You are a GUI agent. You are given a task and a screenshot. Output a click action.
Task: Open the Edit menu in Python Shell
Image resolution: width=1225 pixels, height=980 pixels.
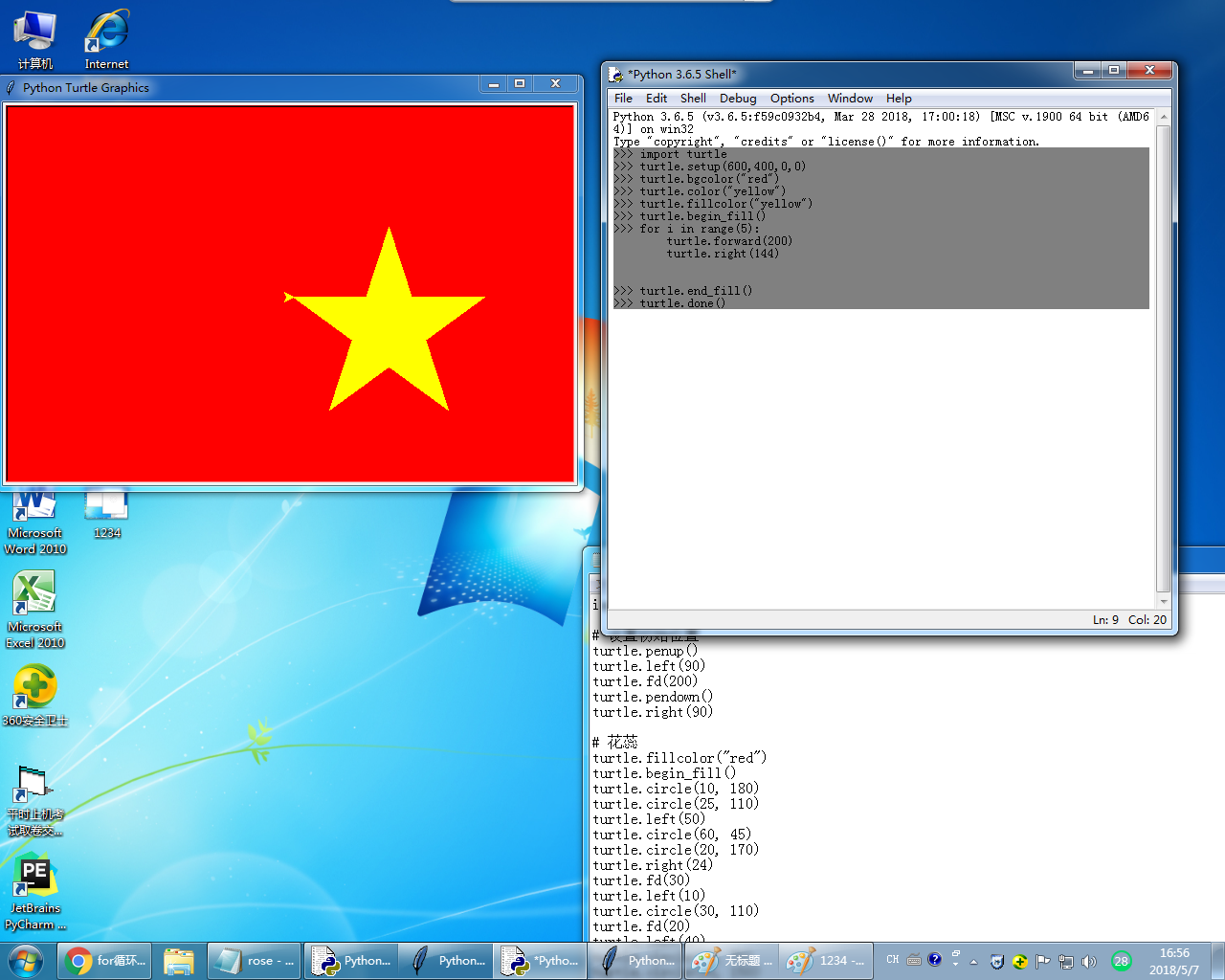click(657, 99)
